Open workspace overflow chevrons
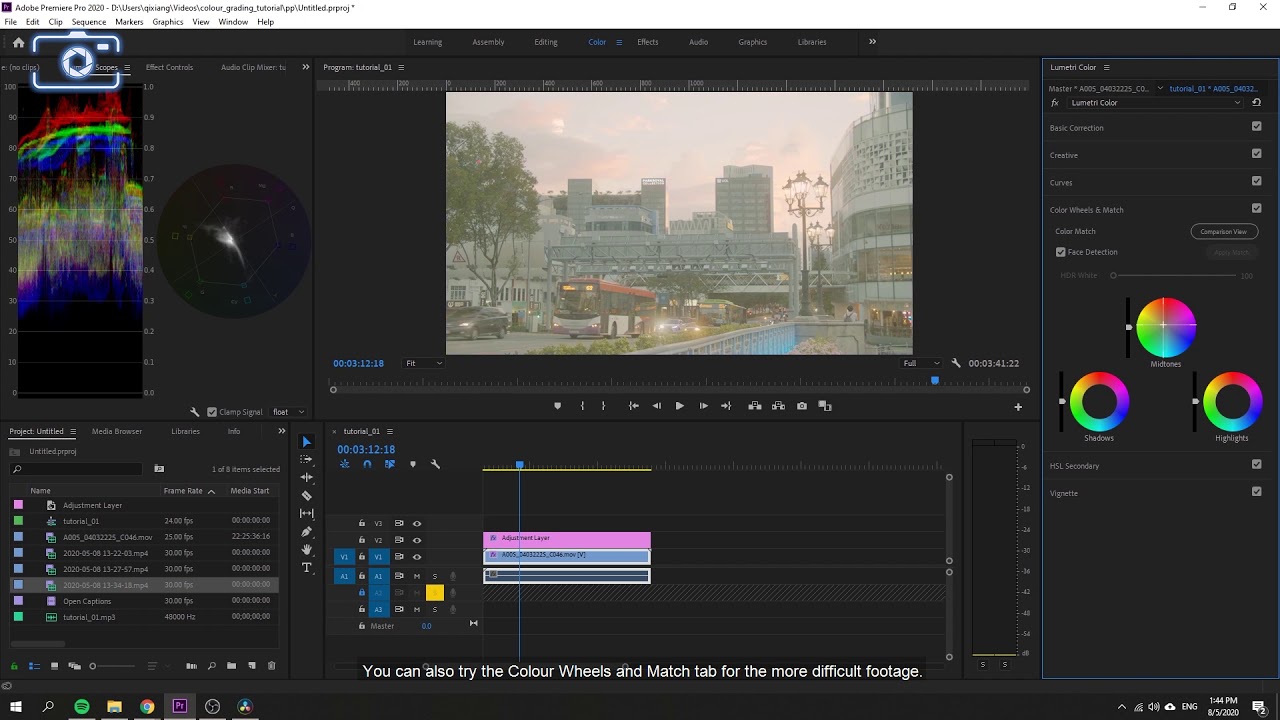This screenshot has width=1280, height=720. (x=872, y=42)
